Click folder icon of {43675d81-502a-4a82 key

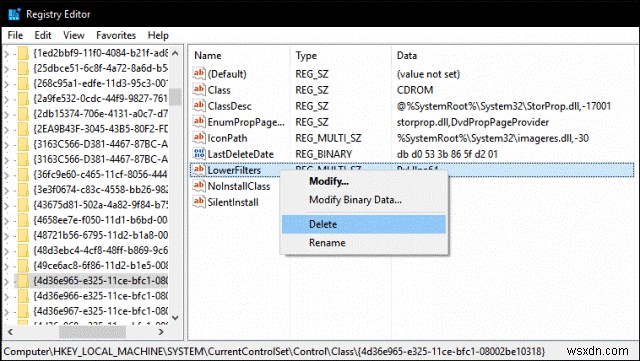click(x=23, y=205)
